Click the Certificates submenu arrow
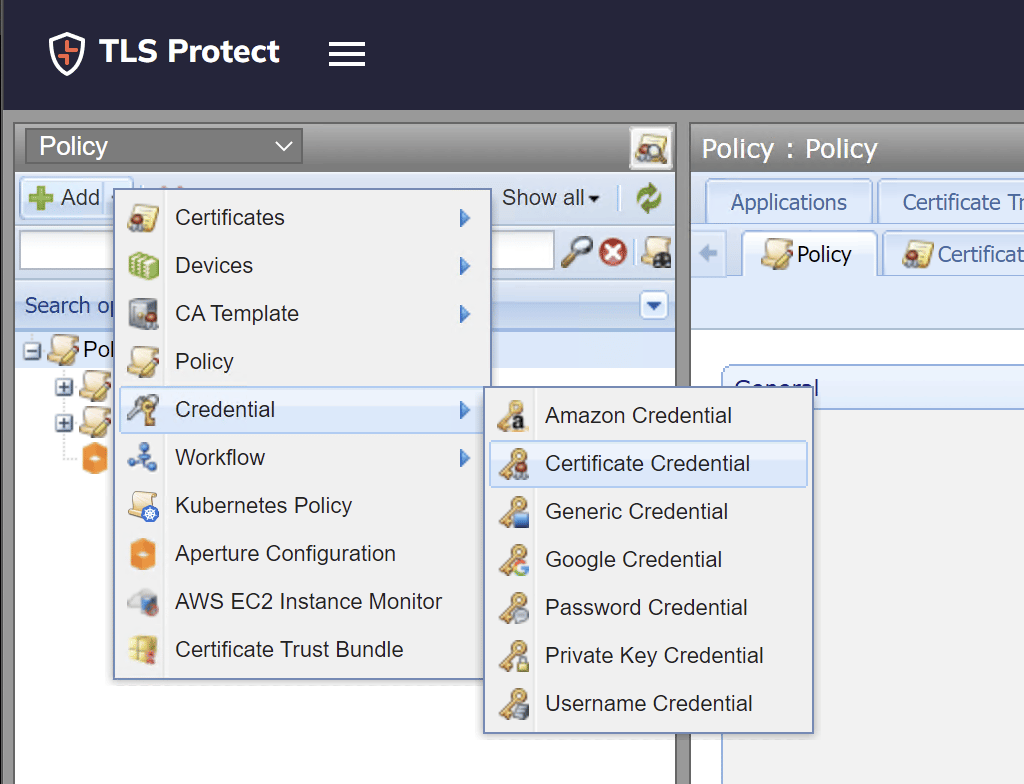 click(464, 218)
